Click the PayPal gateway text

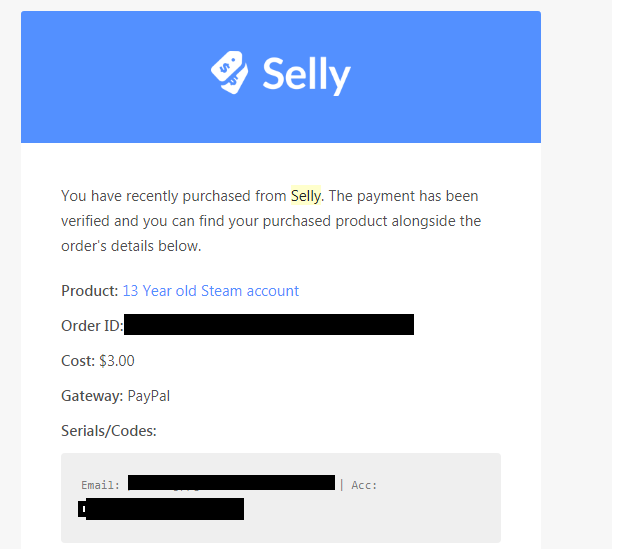point(149,396)
